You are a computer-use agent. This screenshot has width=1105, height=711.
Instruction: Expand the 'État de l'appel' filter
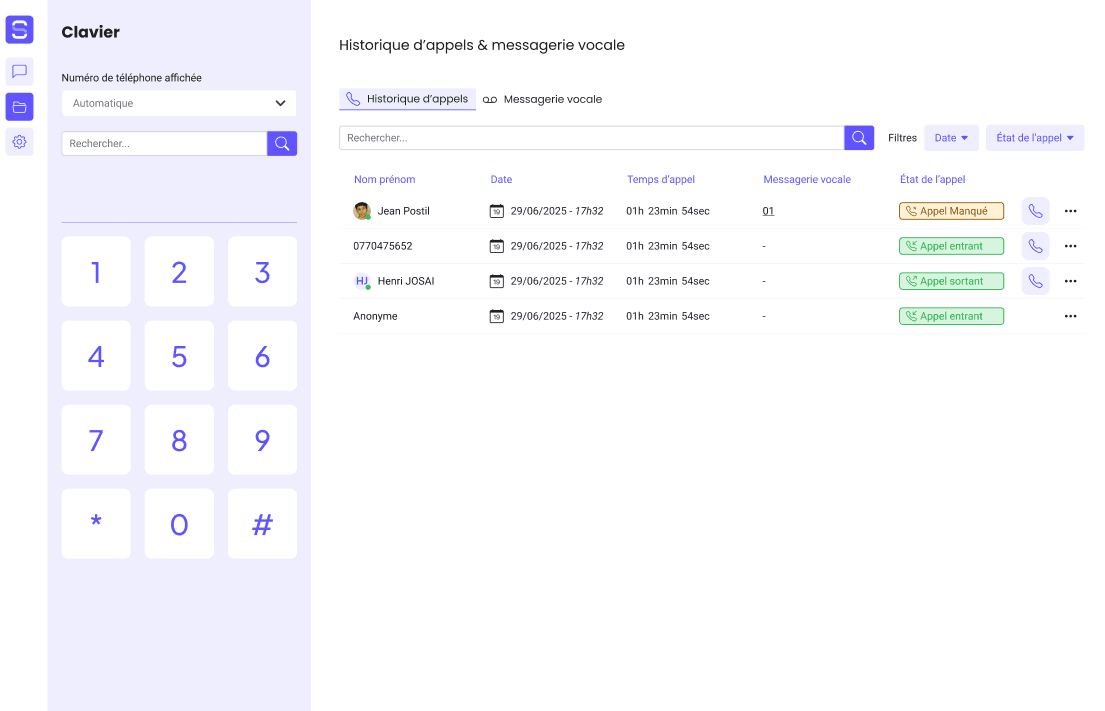(1035, 137)
